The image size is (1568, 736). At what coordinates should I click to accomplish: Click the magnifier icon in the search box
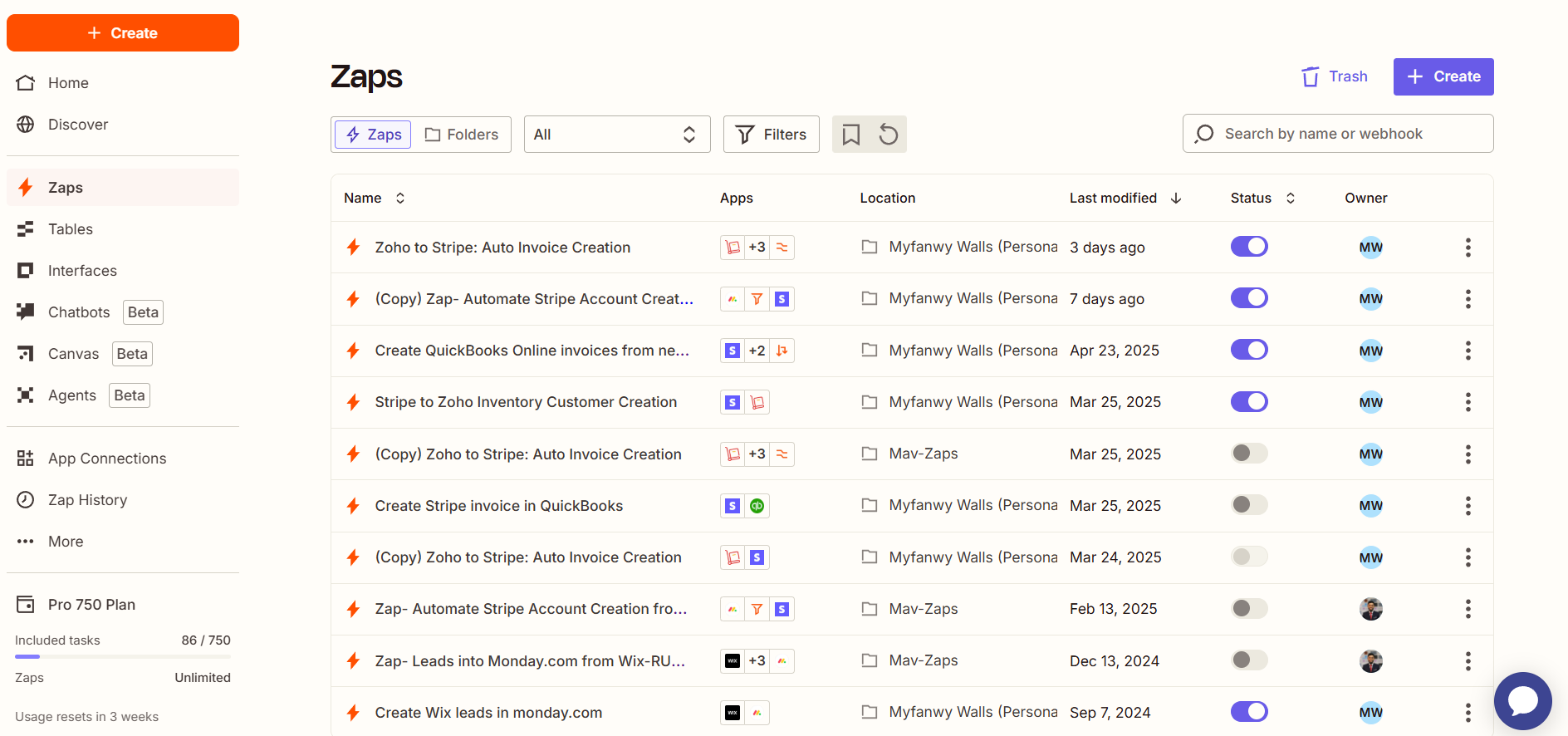click(1204, 134)
